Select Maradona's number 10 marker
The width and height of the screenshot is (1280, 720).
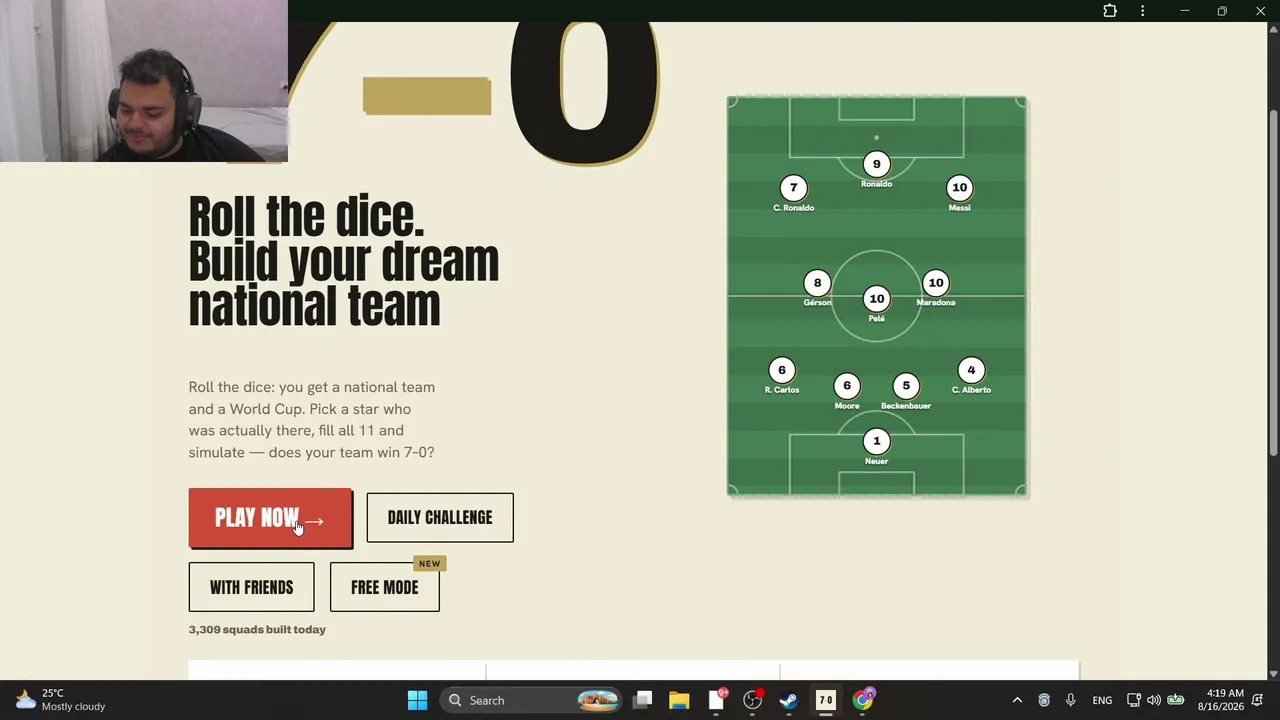click(x=936, y=283)
